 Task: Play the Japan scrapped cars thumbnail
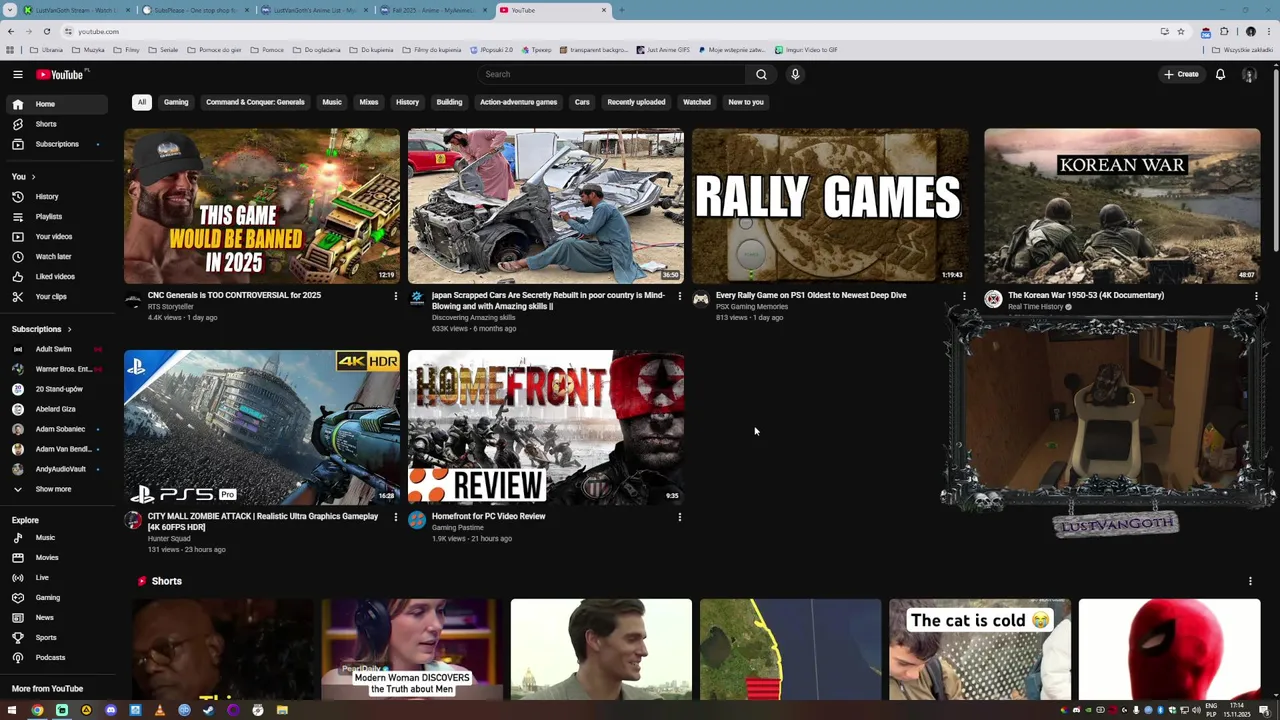point(546,206)
